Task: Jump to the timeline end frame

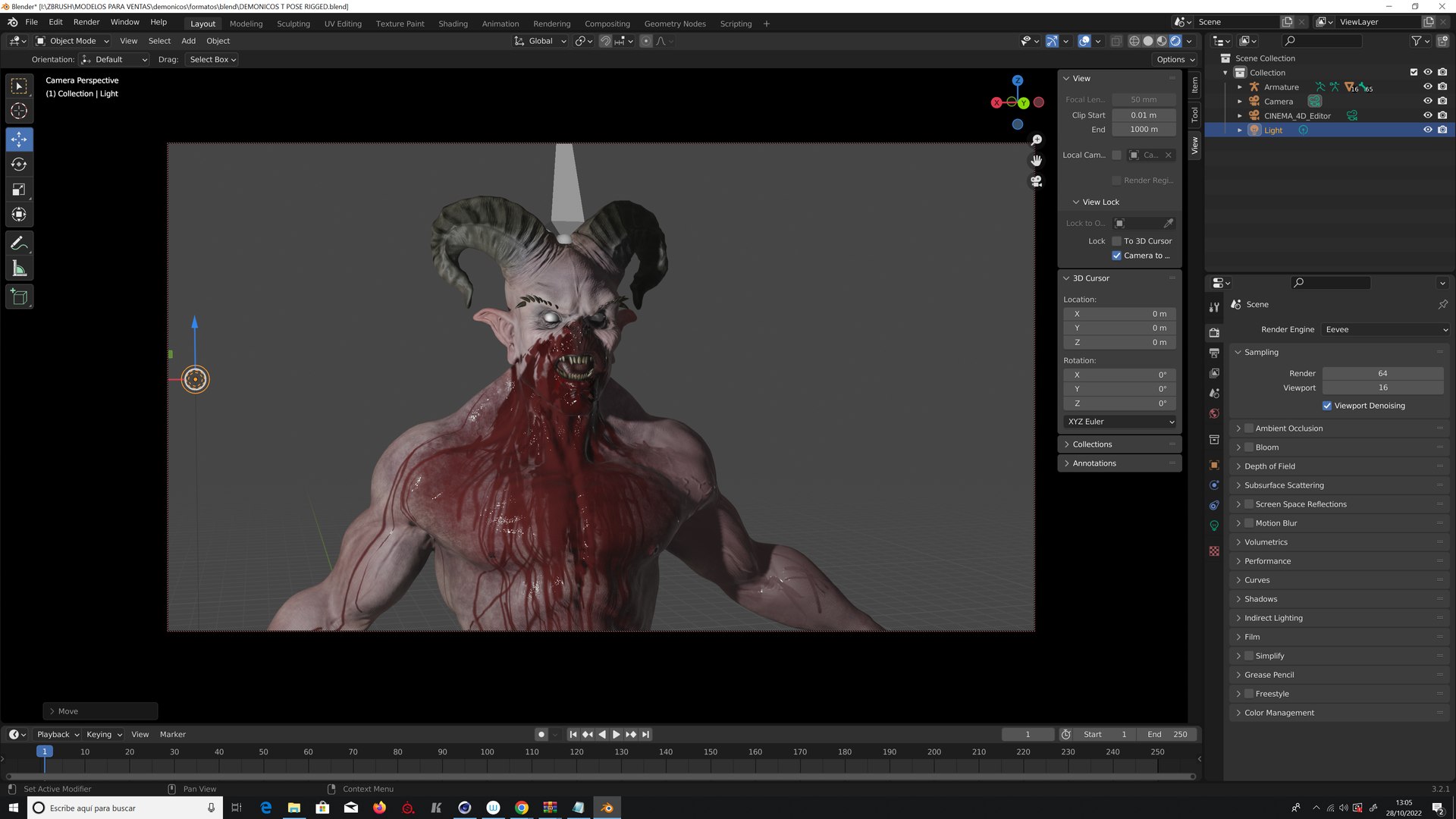Action: tap(645, 734)
